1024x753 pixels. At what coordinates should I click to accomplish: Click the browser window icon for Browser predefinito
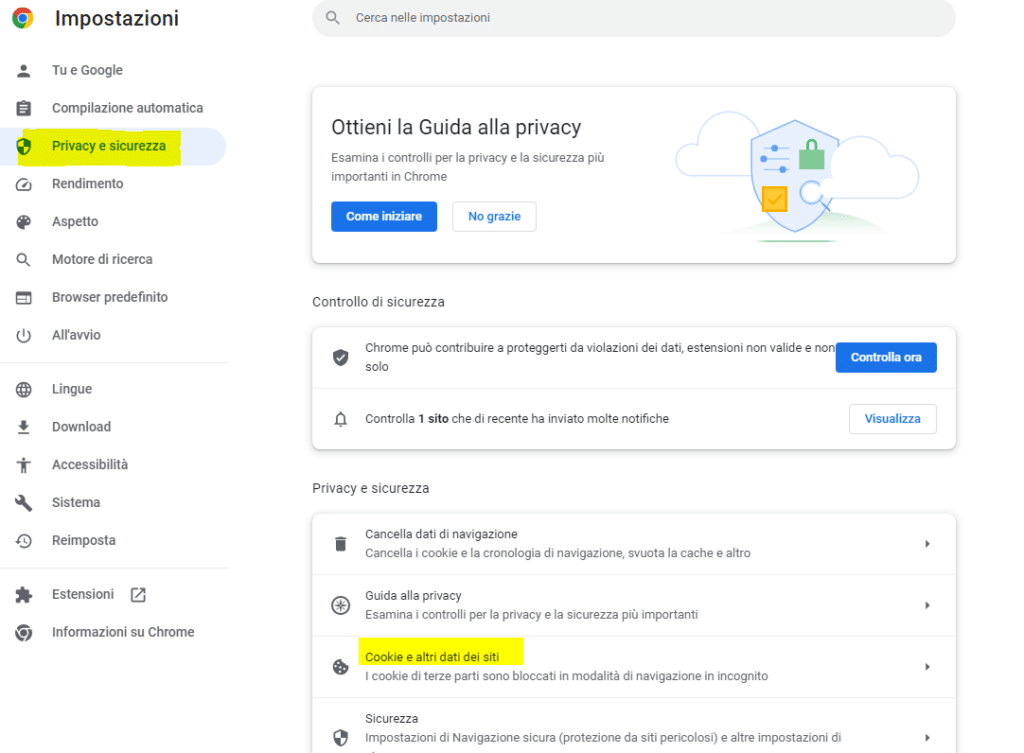click(x=24, y=298)
